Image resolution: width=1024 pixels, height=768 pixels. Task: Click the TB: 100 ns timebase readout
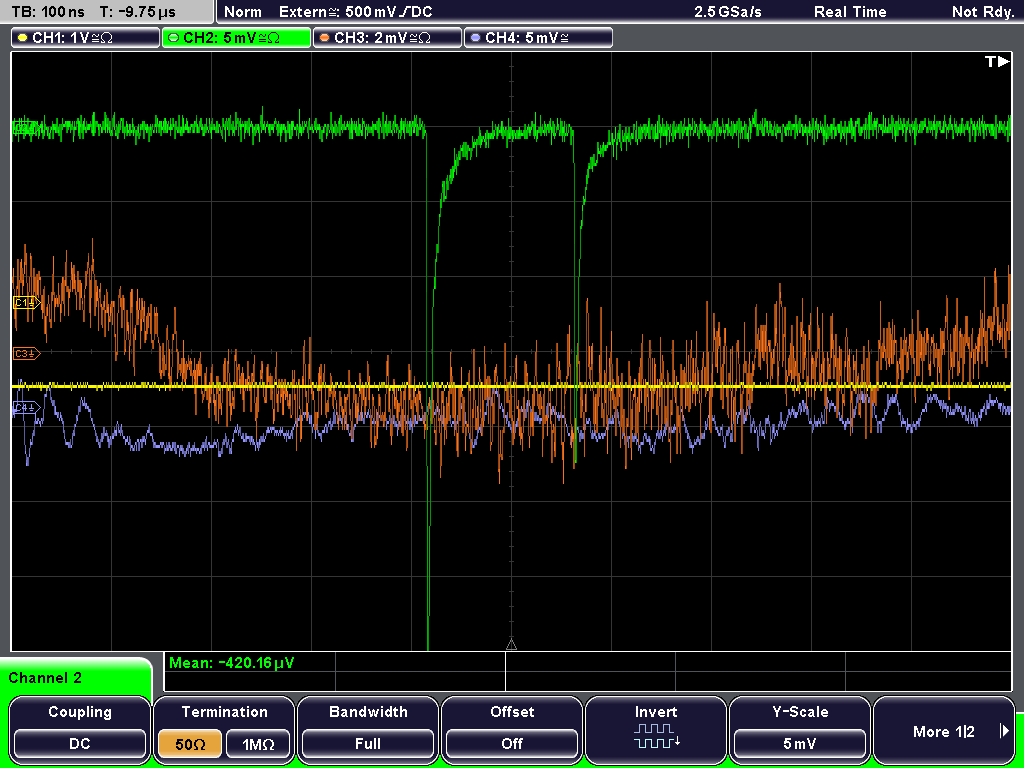[x=48, y=12]
